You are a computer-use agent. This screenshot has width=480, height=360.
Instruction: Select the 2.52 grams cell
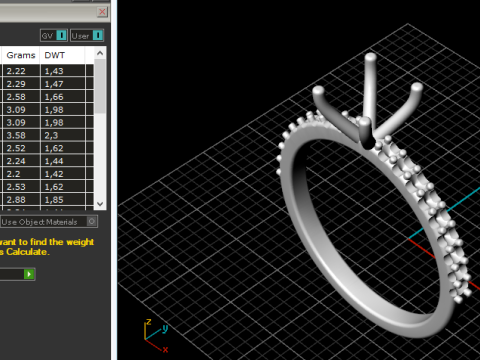21,148
